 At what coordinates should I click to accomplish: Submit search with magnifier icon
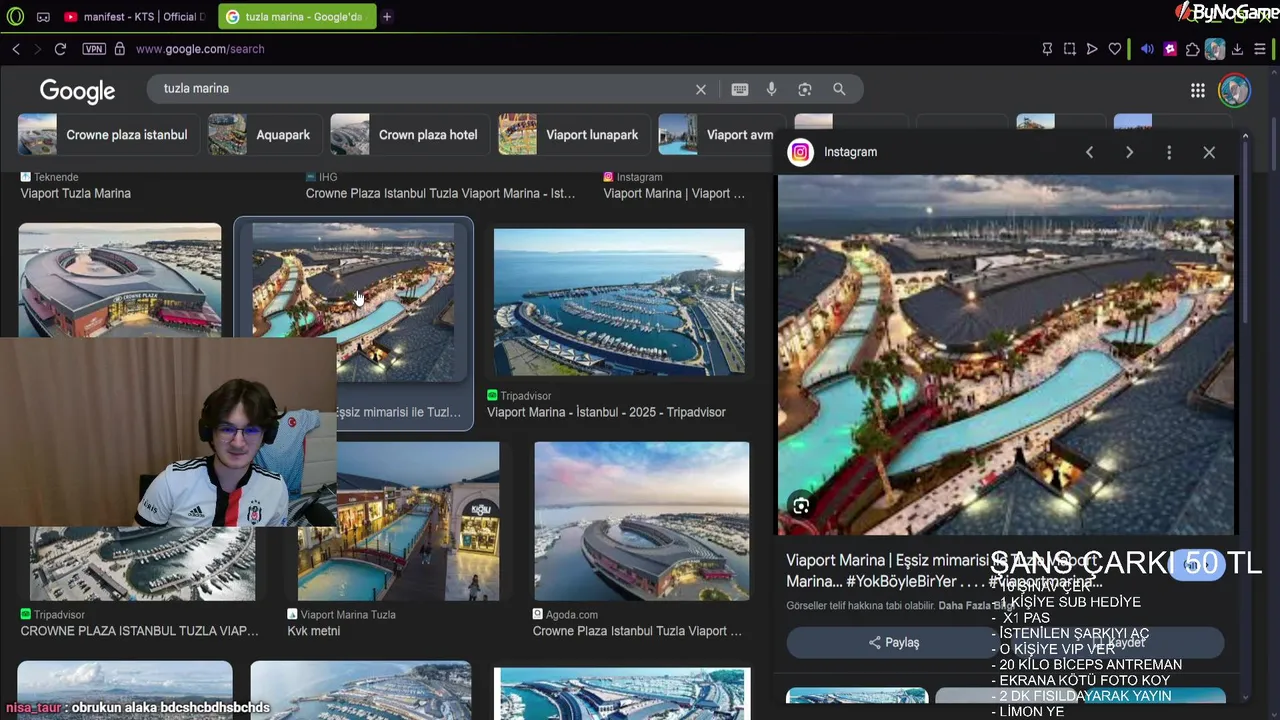(x=839, y=90)
